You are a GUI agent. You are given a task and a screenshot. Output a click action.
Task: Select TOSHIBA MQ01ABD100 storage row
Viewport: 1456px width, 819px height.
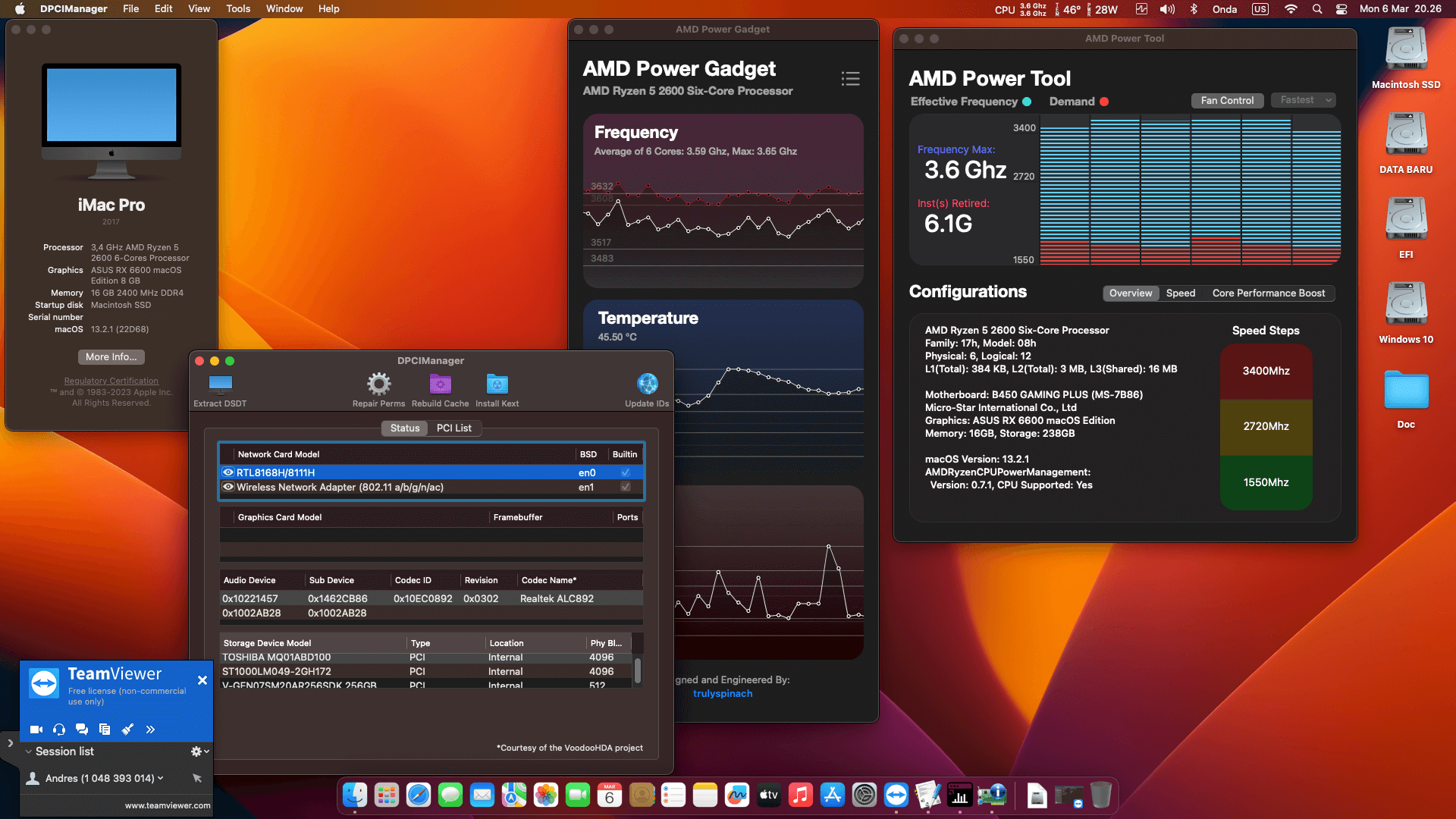click(425, 657)
